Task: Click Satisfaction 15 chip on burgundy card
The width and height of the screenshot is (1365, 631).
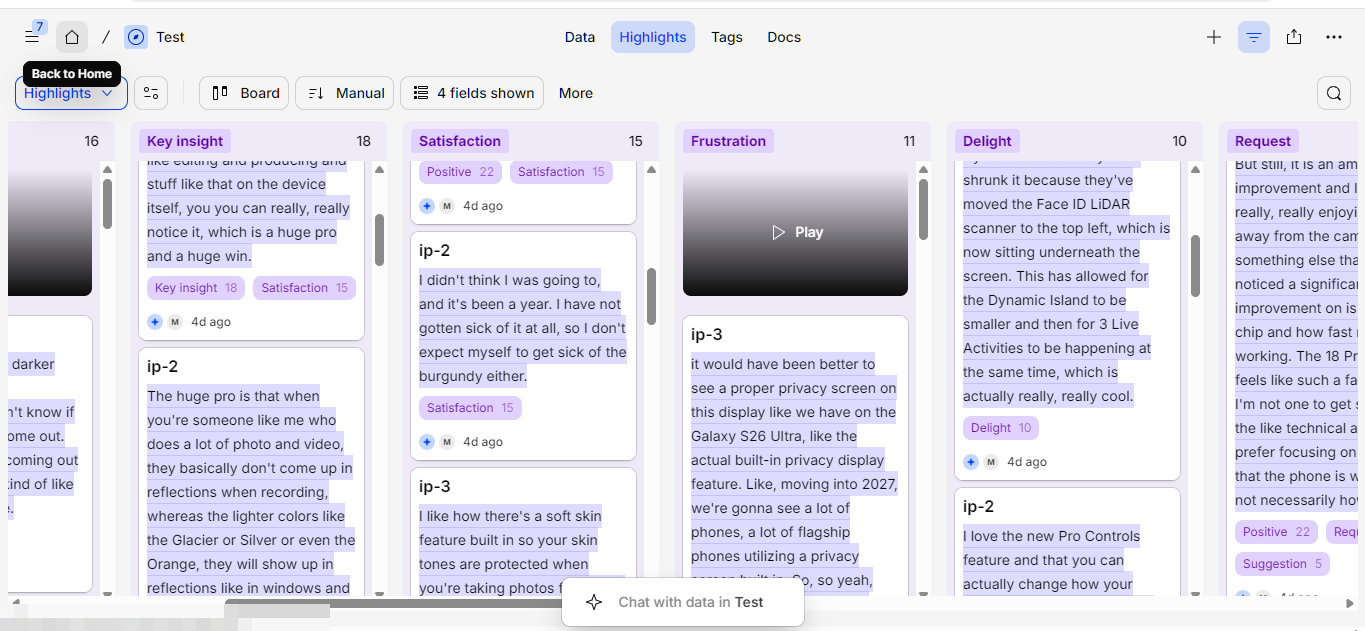Action: 470,408
